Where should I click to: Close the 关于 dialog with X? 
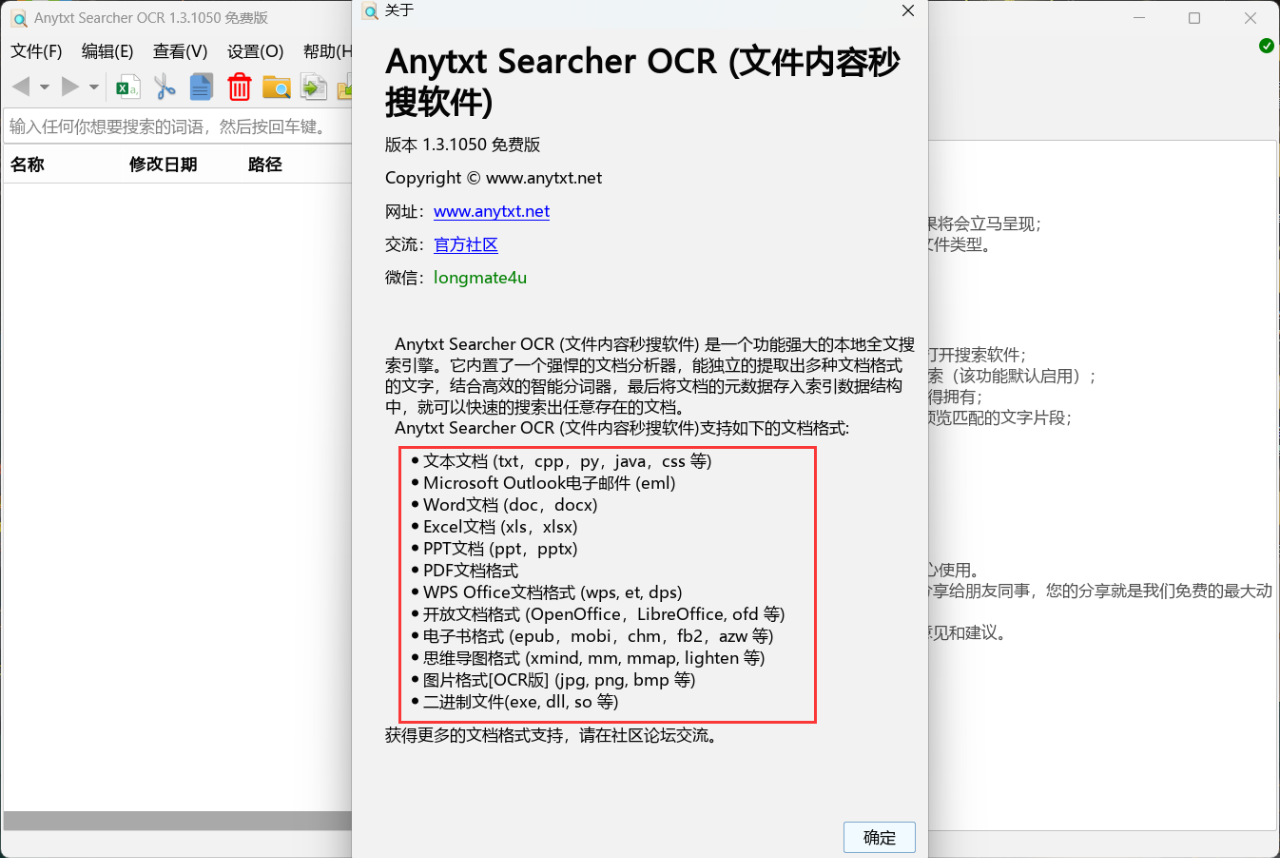pyautogui.click(x=907, y=11)
